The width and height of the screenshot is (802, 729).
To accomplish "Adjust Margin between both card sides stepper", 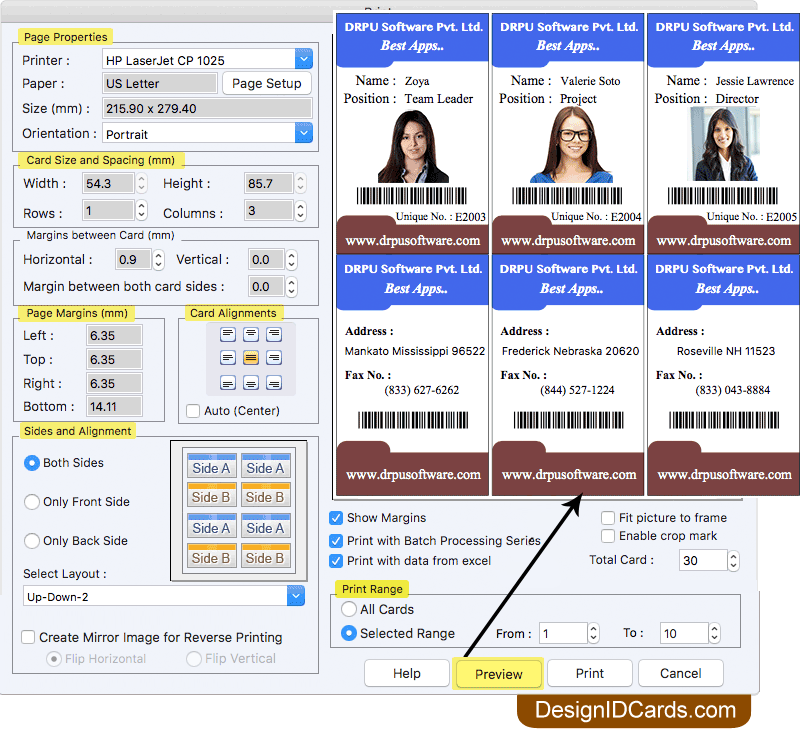I will [x=291, y=286].
